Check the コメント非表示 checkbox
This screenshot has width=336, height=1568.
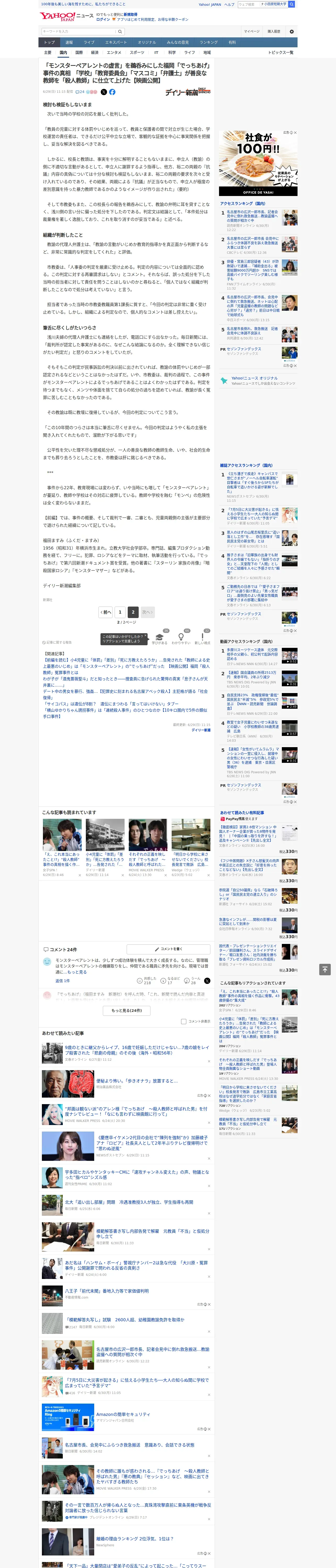183,1021
